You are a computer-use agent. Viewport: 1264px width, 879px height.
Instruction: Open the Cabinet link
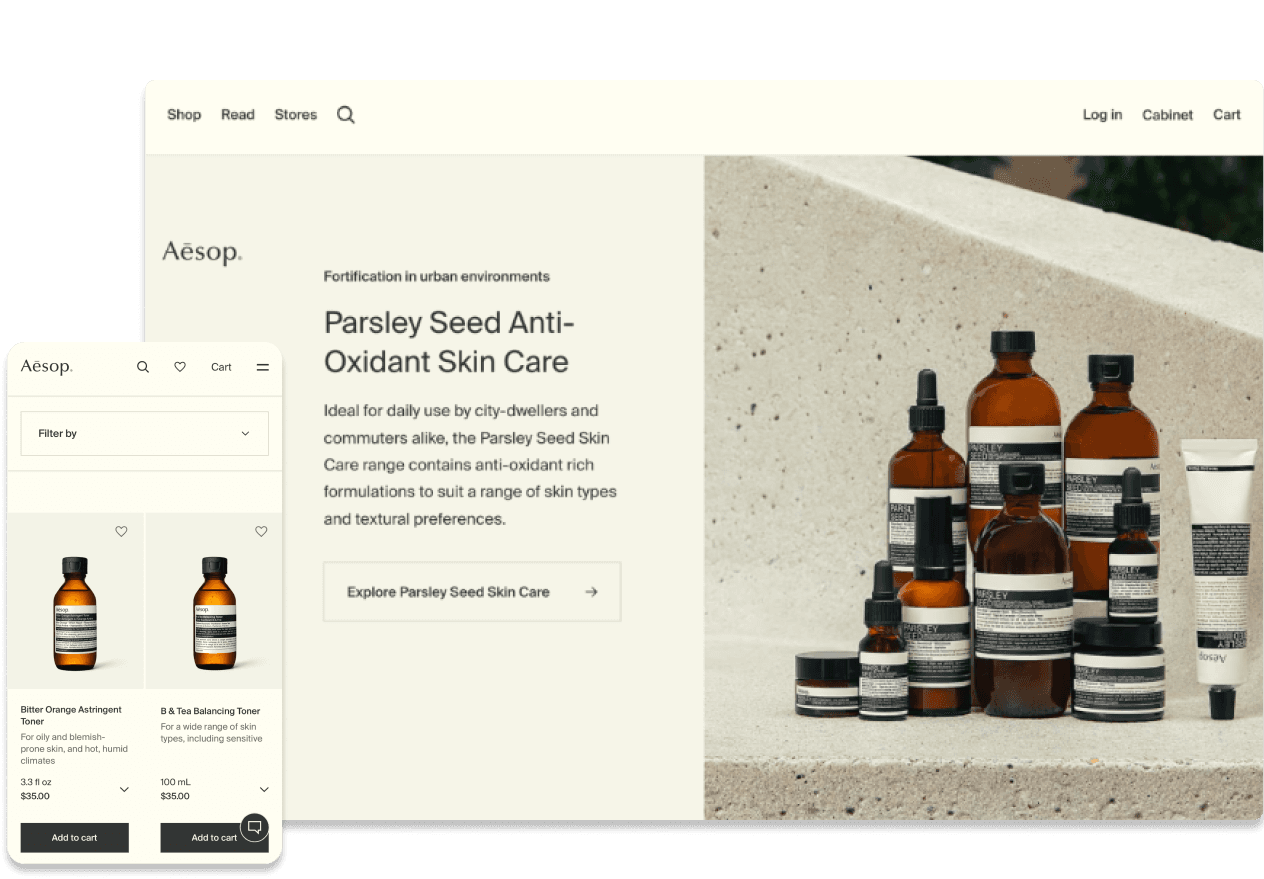[1168, 115]
